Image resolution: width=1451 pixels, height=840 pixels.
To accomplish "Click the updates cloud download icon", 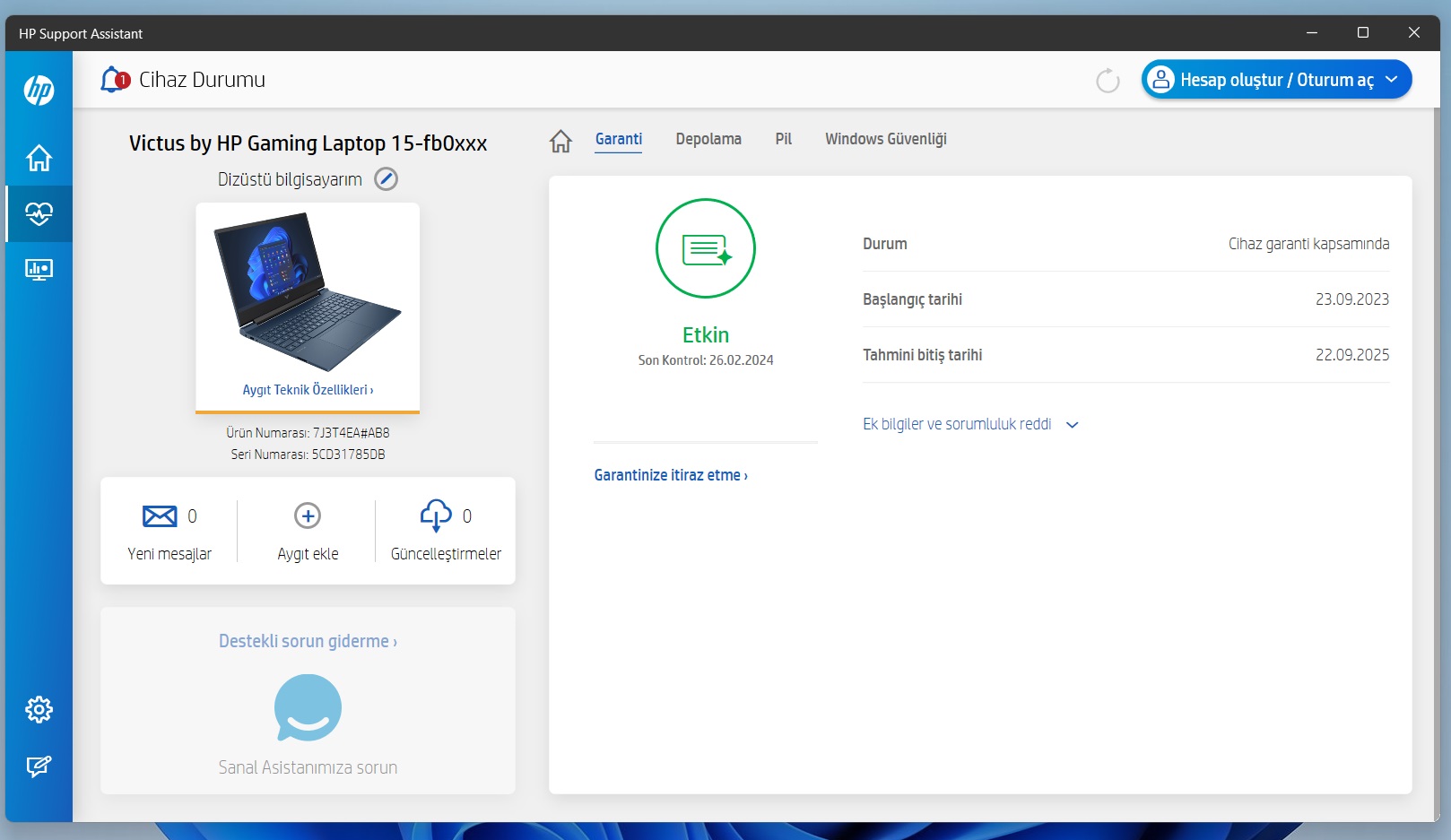I will coord(436,515).
